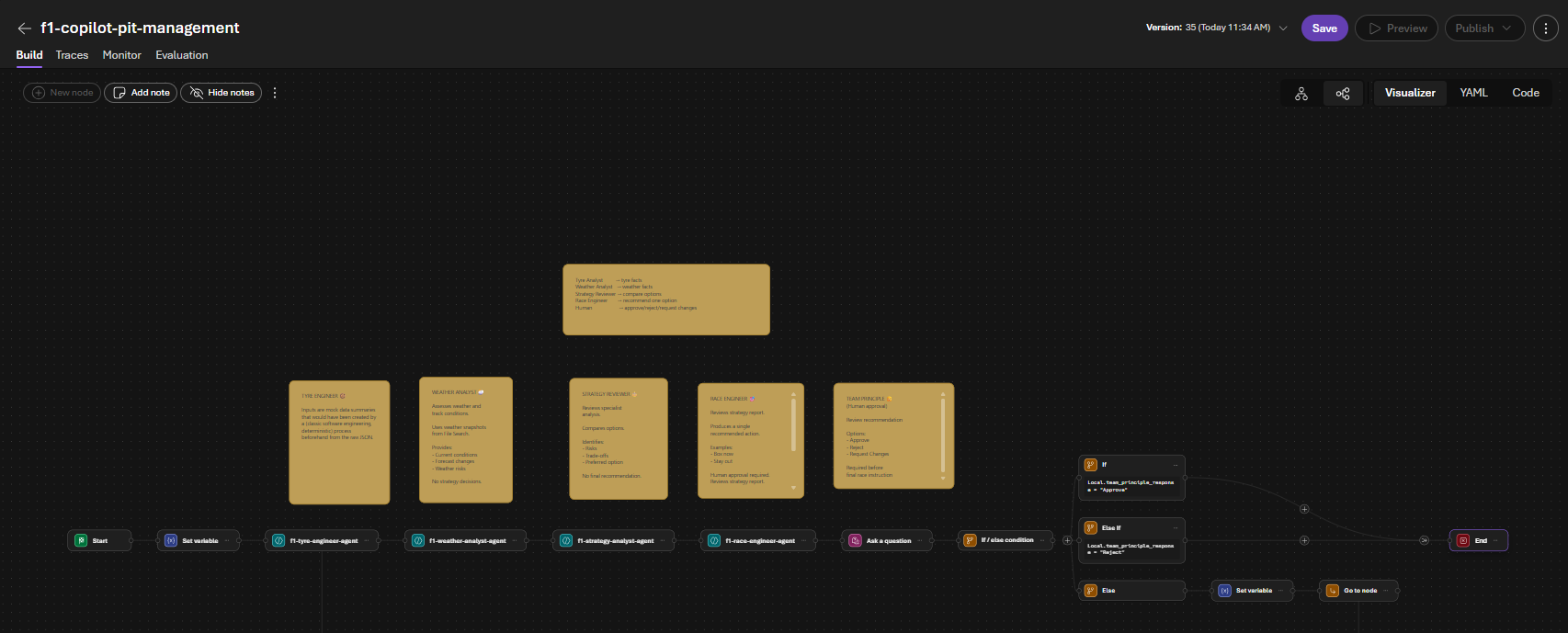
Task: Click the merge connector icon before End
Action: [1424, 540]
